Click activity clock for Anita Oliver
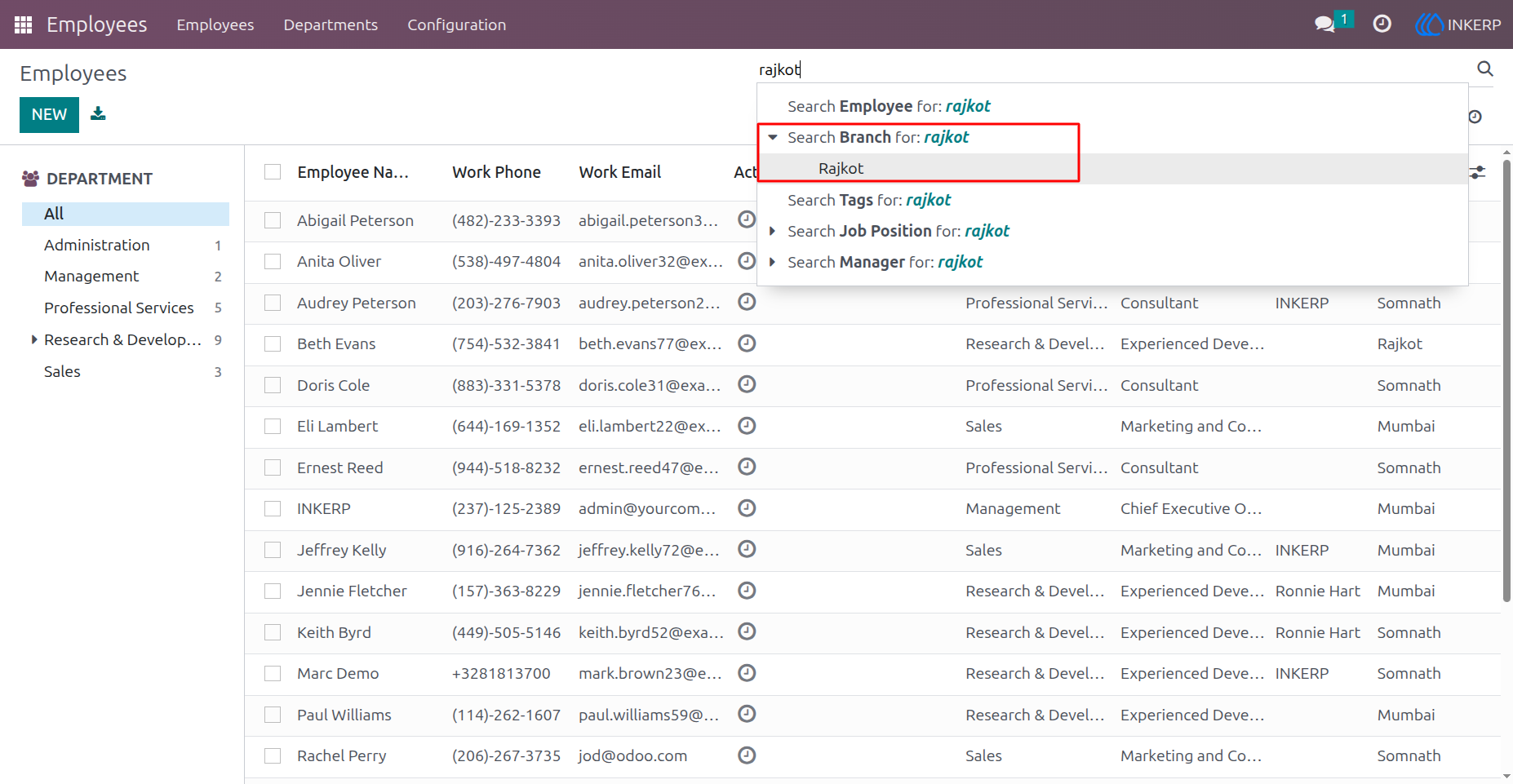The image size is (1513, 784). [x=747, y=260]
